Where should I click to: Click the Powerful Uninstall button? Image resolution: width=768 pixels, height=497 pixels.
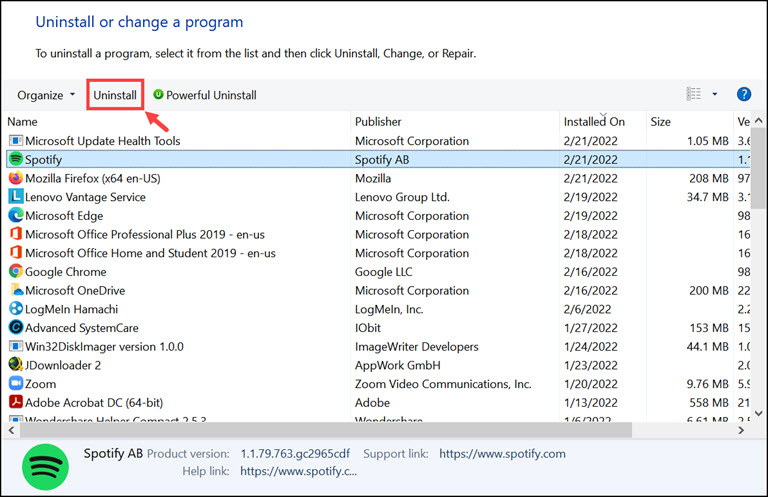point(205,95)
